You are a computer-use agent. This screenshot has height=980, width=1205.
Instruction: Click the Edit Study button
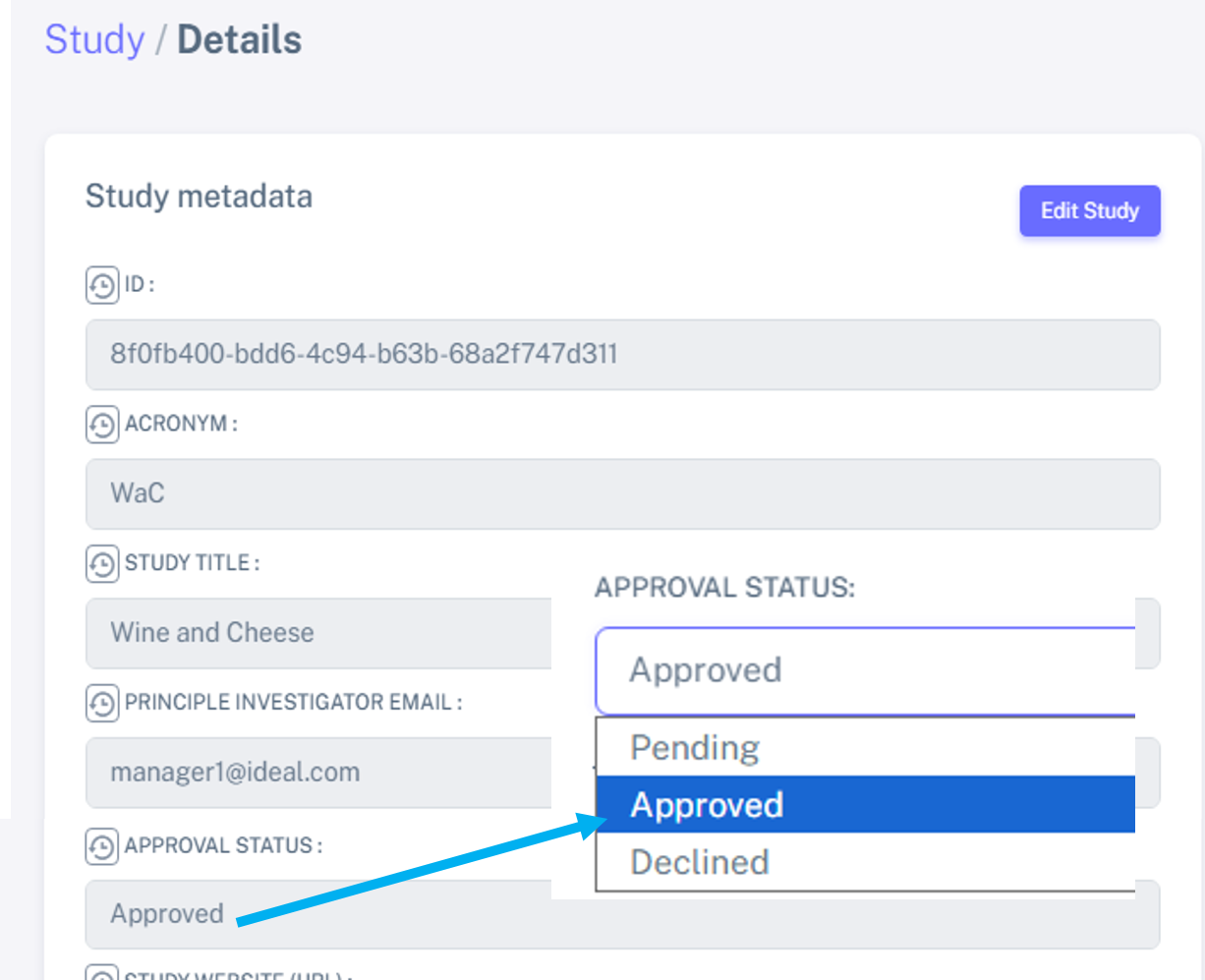1090,210
